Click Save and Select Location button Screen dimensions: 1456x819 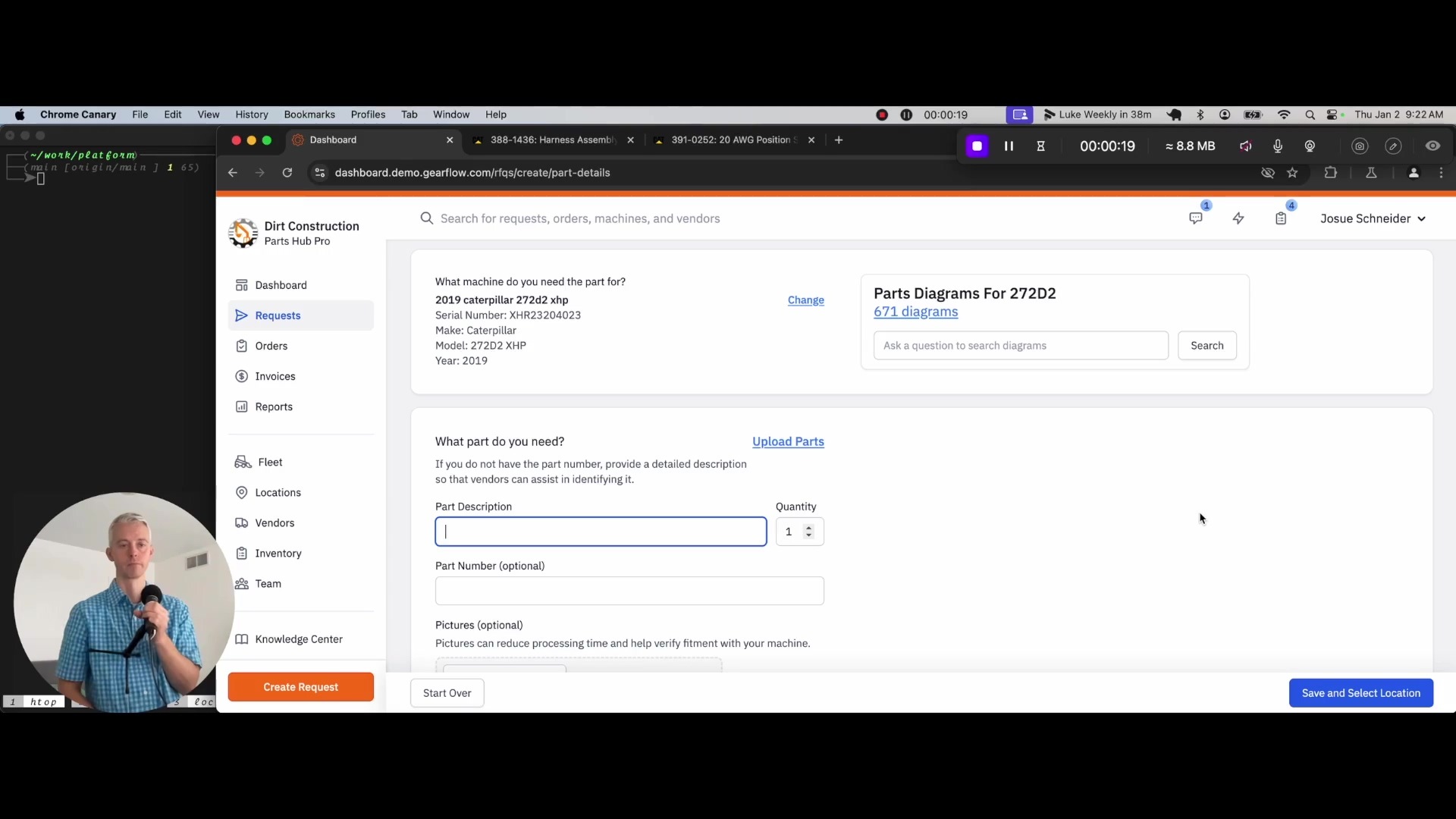click(1360, 693)
